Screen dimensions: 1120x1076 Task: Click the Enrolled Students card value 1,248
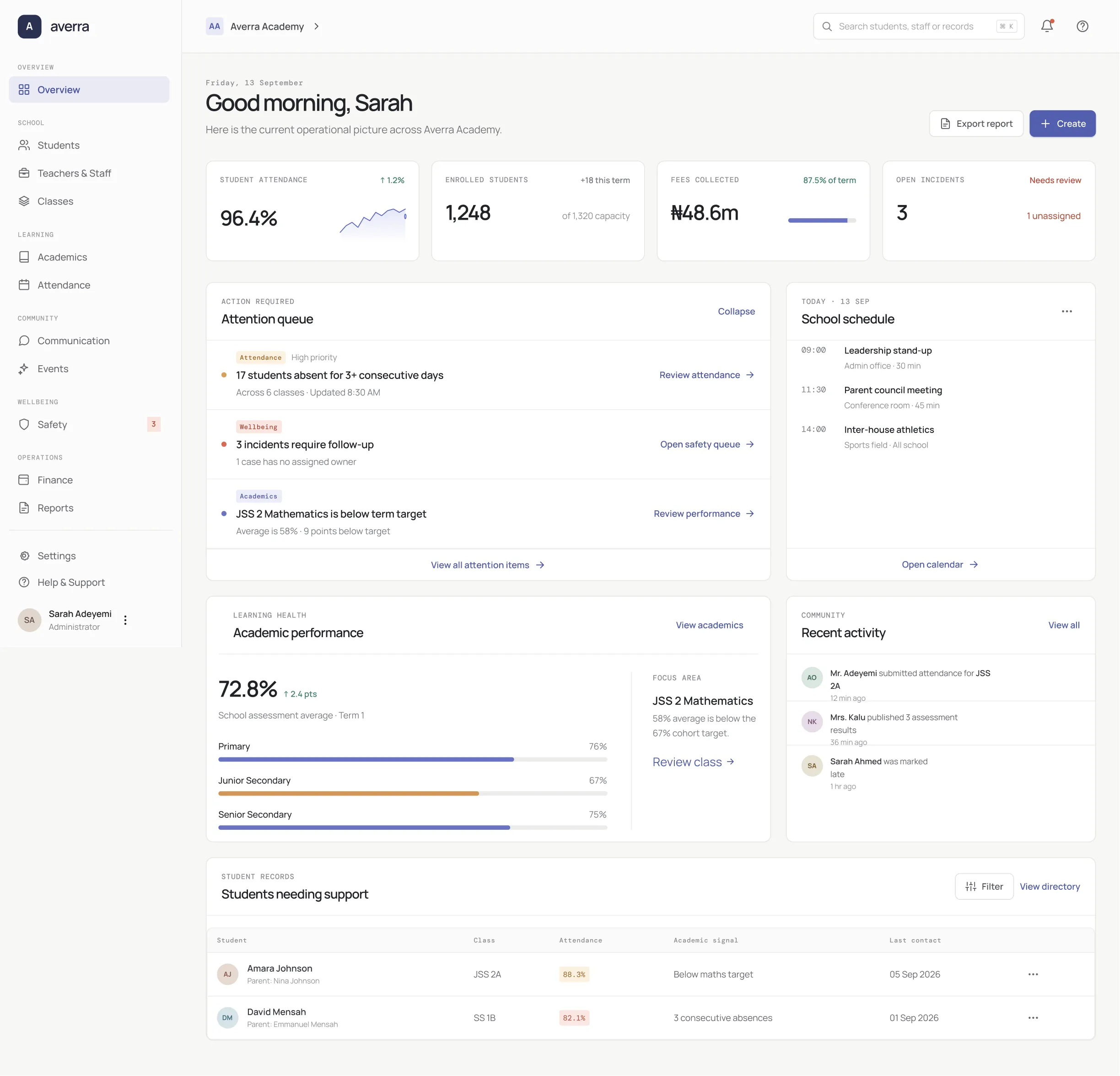pos(468,213)
